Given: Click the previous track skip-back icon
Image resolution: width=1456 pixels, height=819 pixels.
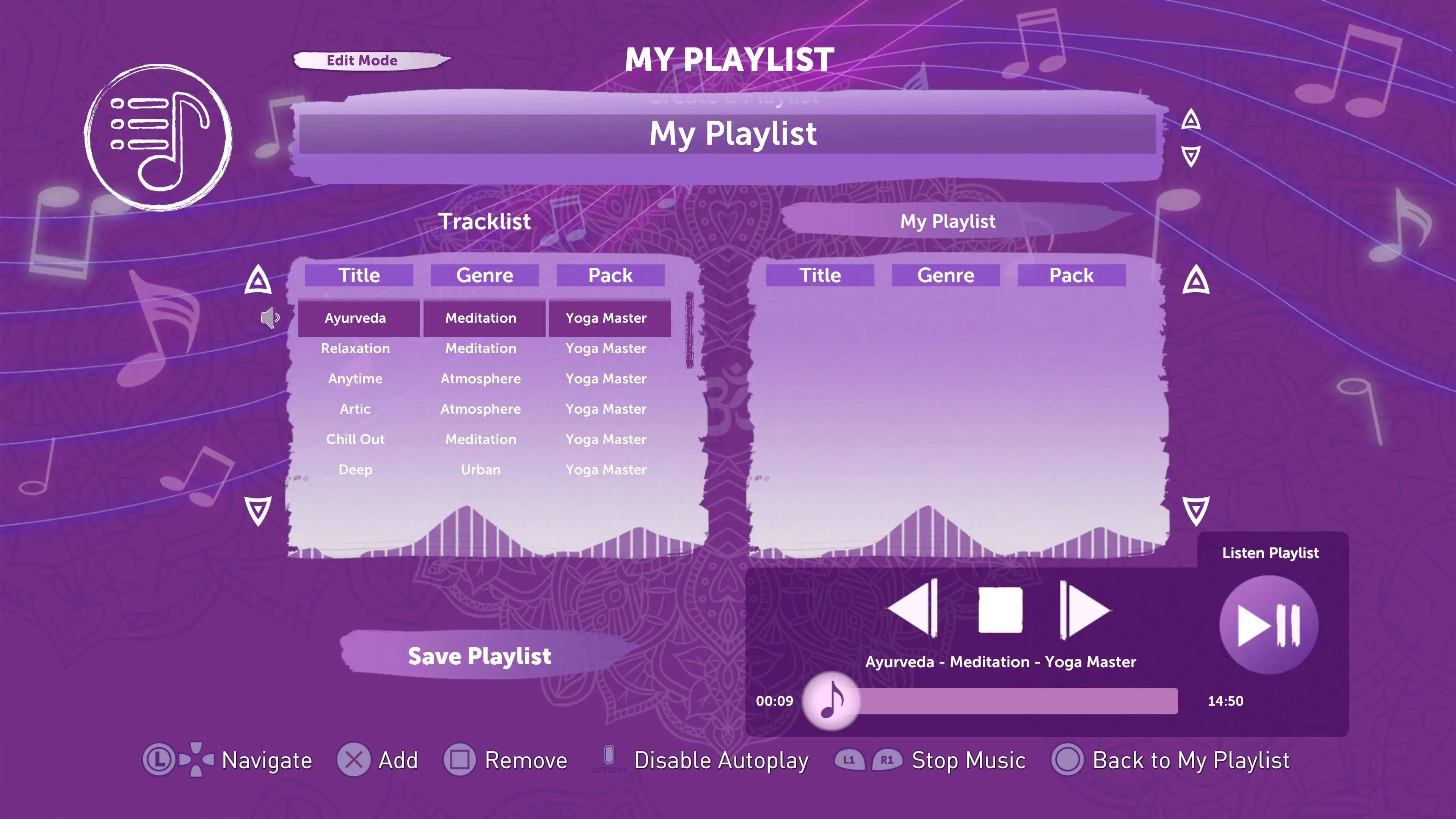Looking at the screenshot, I should click(913, 609).
